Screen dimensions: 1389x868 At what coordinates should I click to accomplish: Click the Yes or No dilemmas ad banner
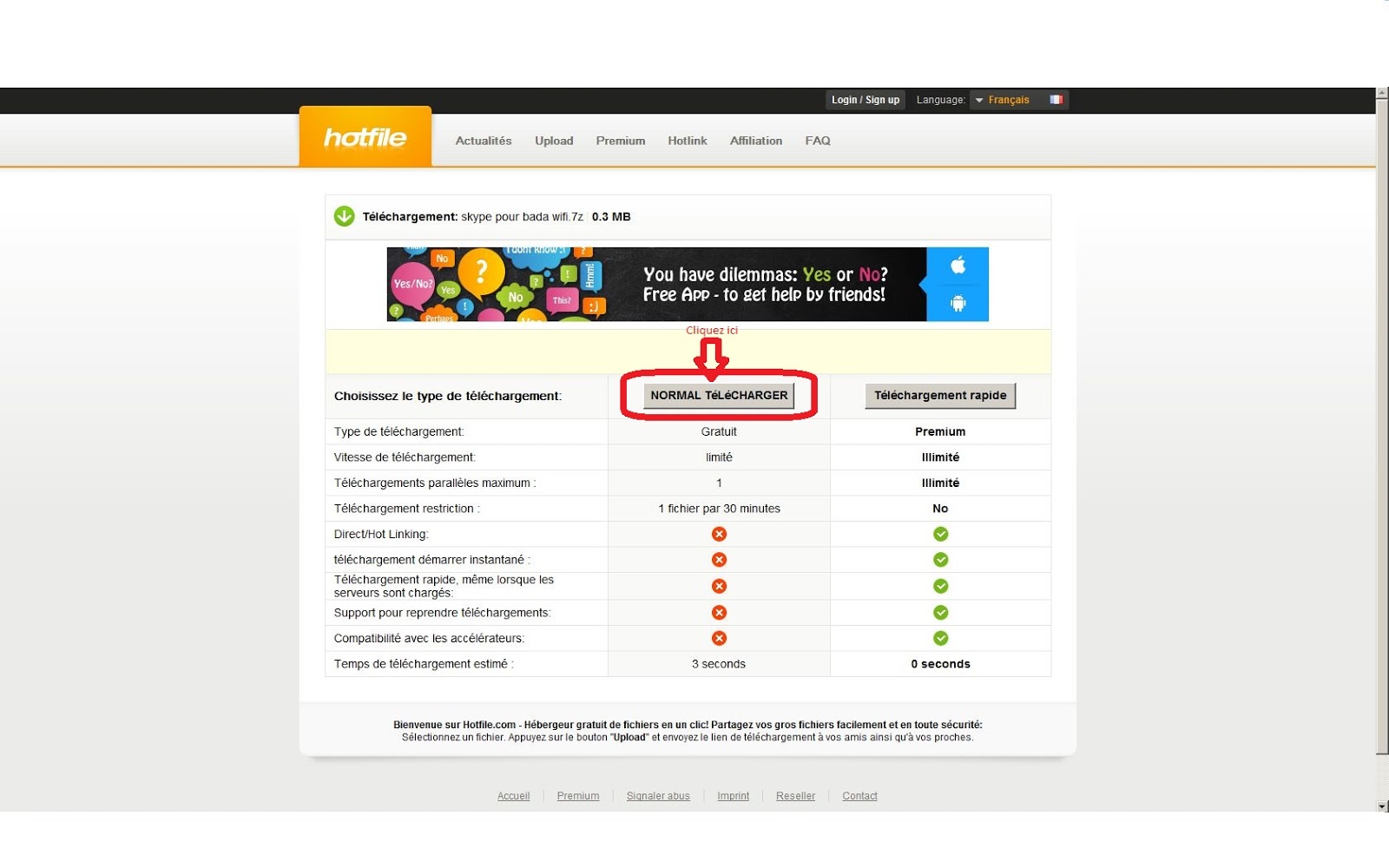pos(688,285)
